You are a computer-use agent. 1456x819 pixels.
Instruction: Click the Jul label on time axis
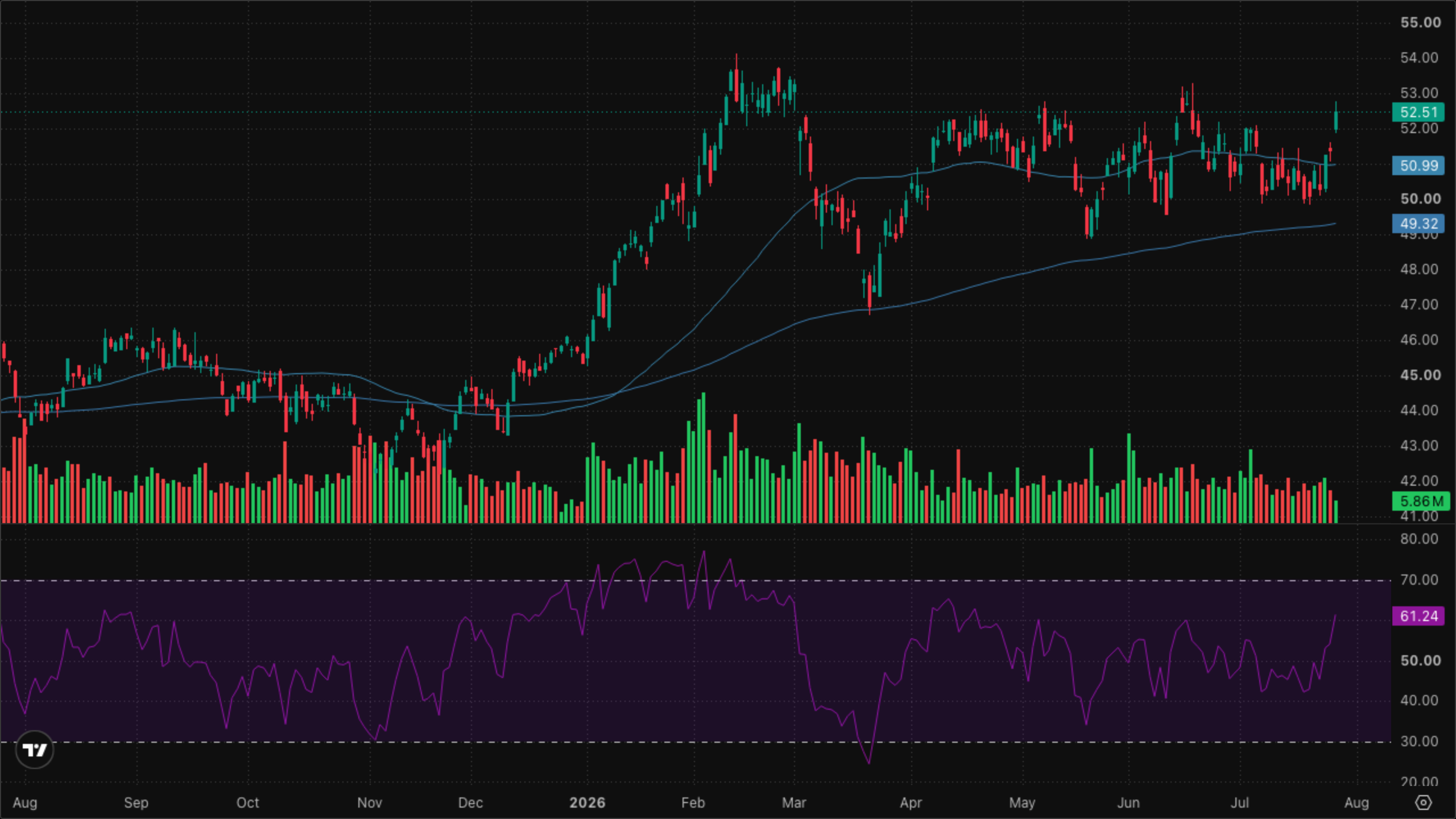click(1240, 803)
